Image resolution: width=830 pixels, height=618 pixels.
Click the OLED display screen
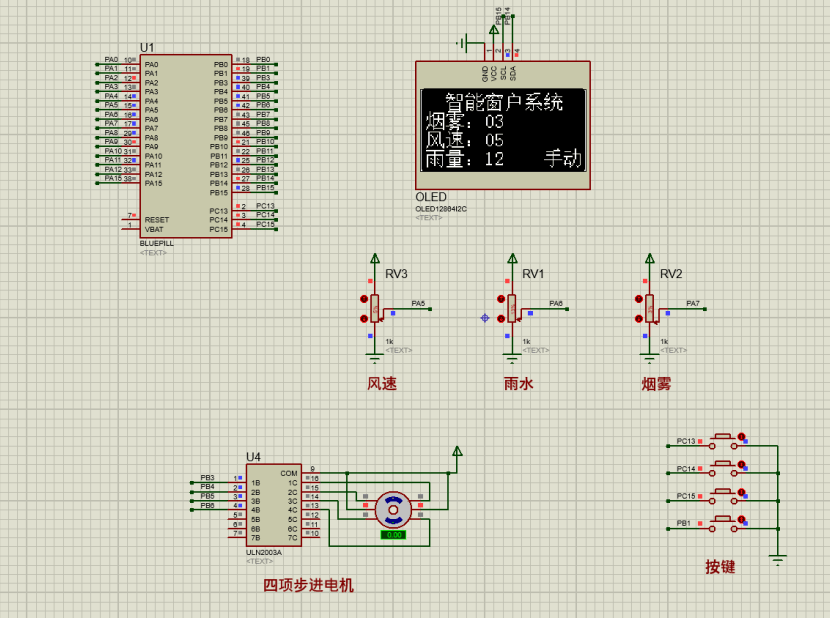(502, 131)
